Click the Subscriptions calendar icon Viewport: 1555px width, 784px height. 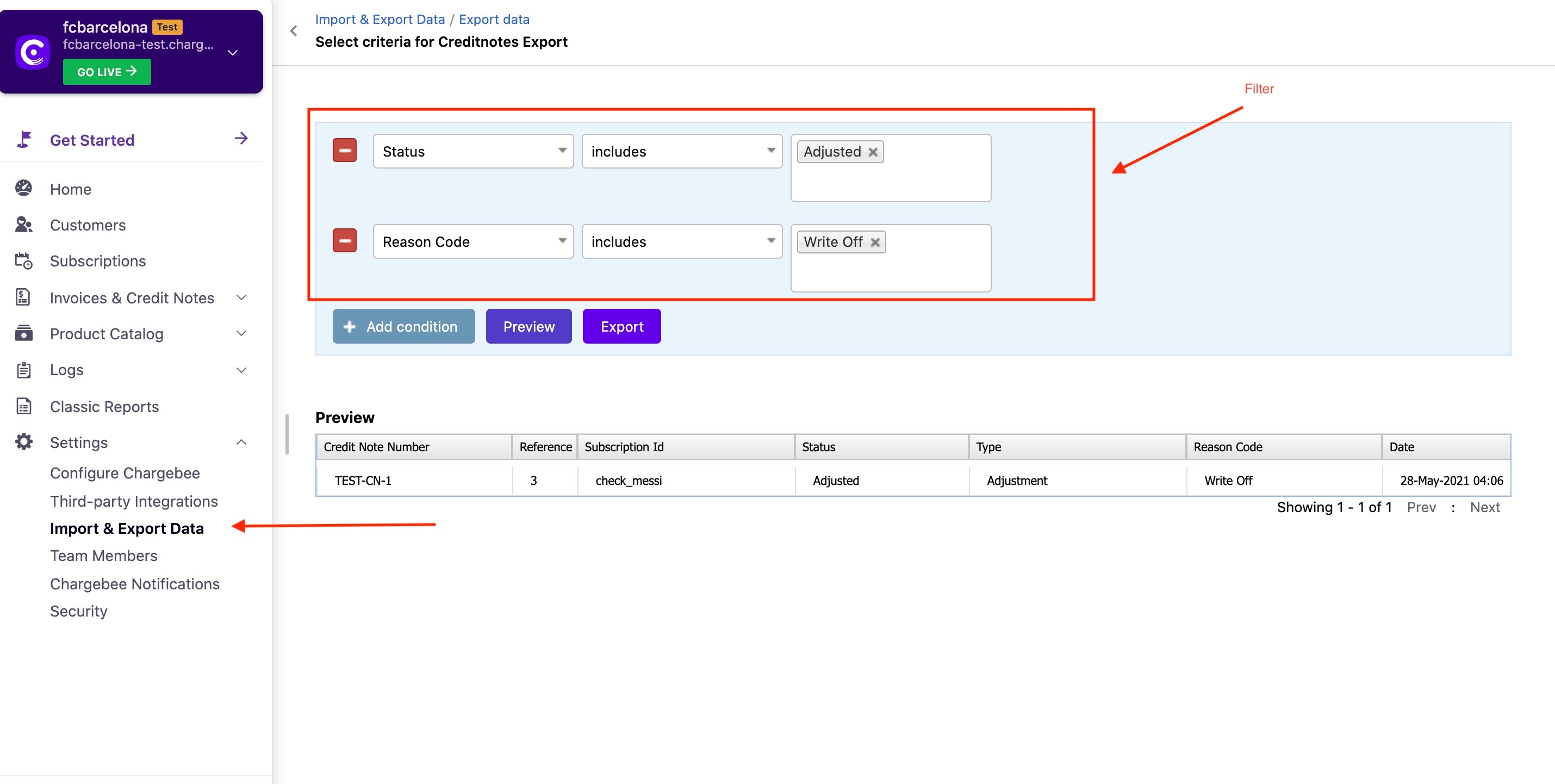click(x=23, y=261)
